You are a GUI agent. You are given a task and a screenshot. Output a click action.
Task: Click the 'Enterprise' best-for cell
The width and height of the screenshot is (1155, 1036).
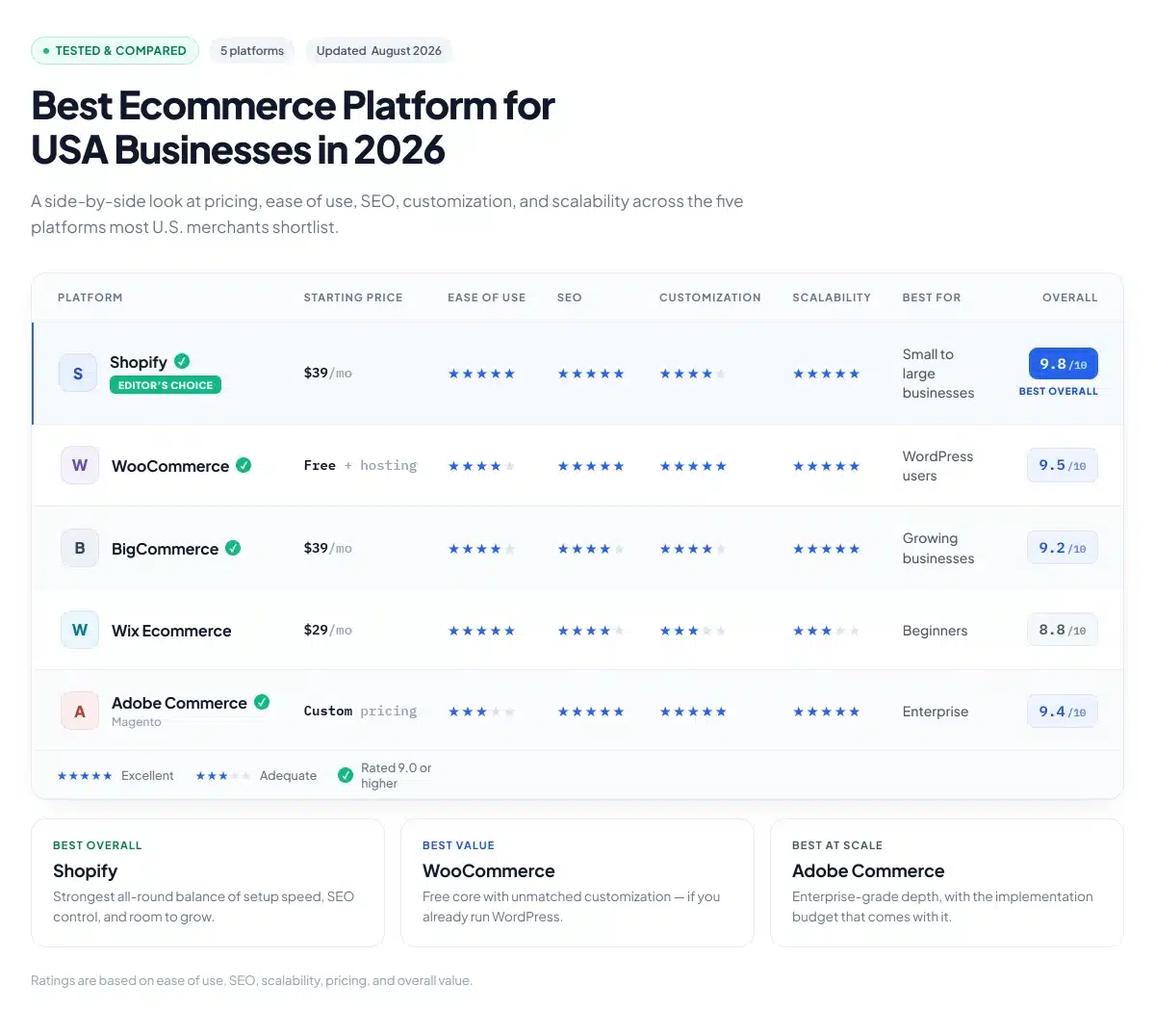[936, 712]
